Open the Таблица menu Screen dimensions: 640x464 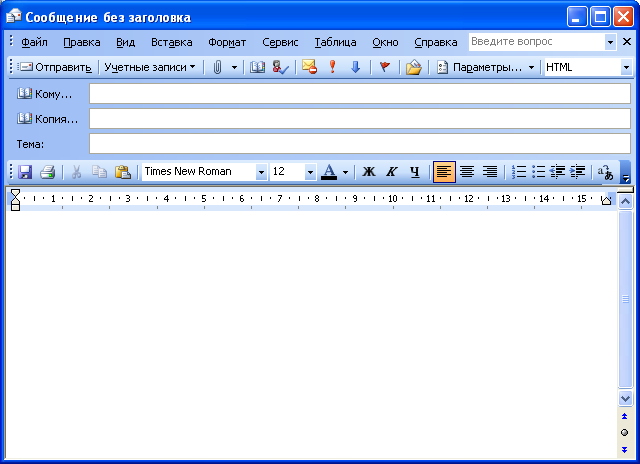pyautogui.click(x=335, y=42)
